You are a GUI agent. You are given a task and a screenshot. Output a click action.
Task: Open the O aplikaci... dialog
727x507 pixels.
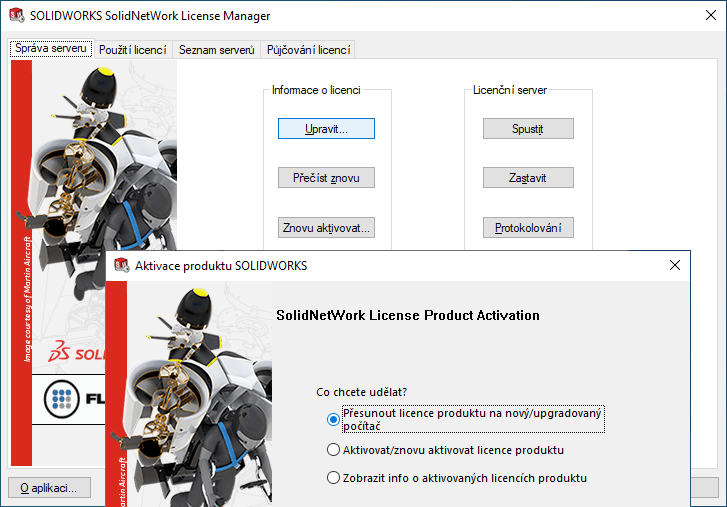pos(49,488)
